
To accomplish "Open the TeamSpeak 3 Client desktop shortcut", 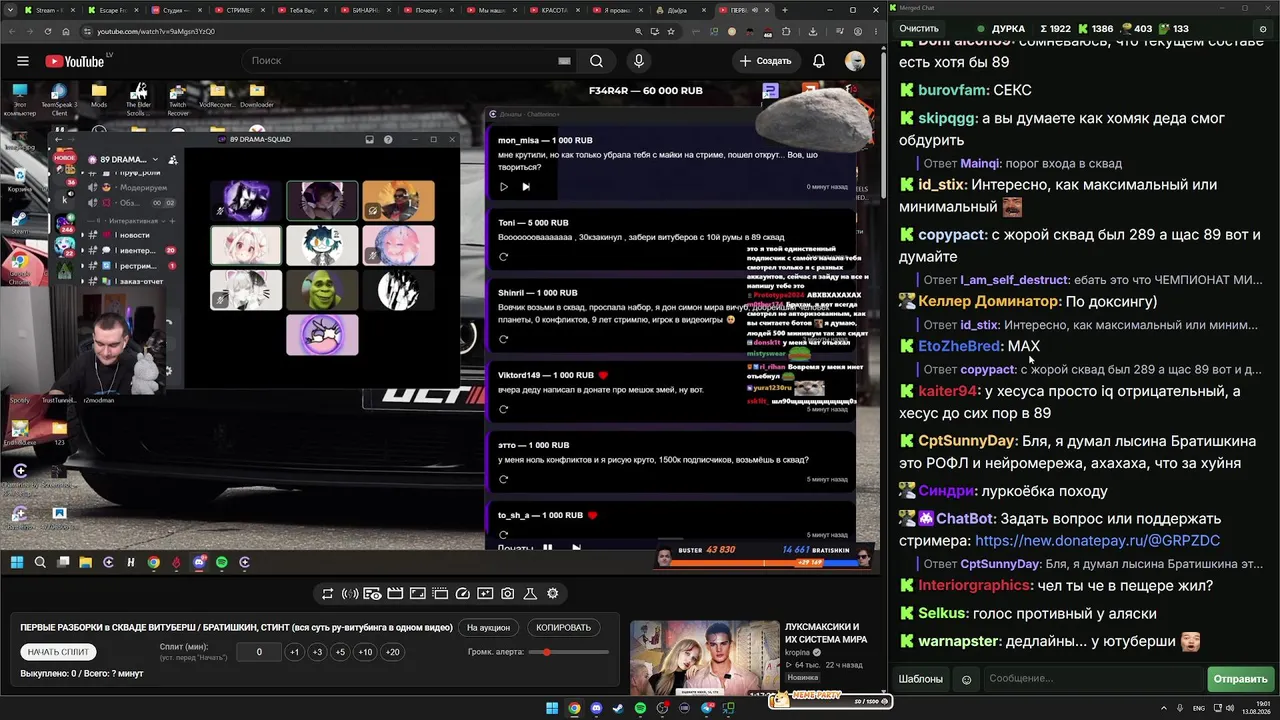I will [59, 100].
